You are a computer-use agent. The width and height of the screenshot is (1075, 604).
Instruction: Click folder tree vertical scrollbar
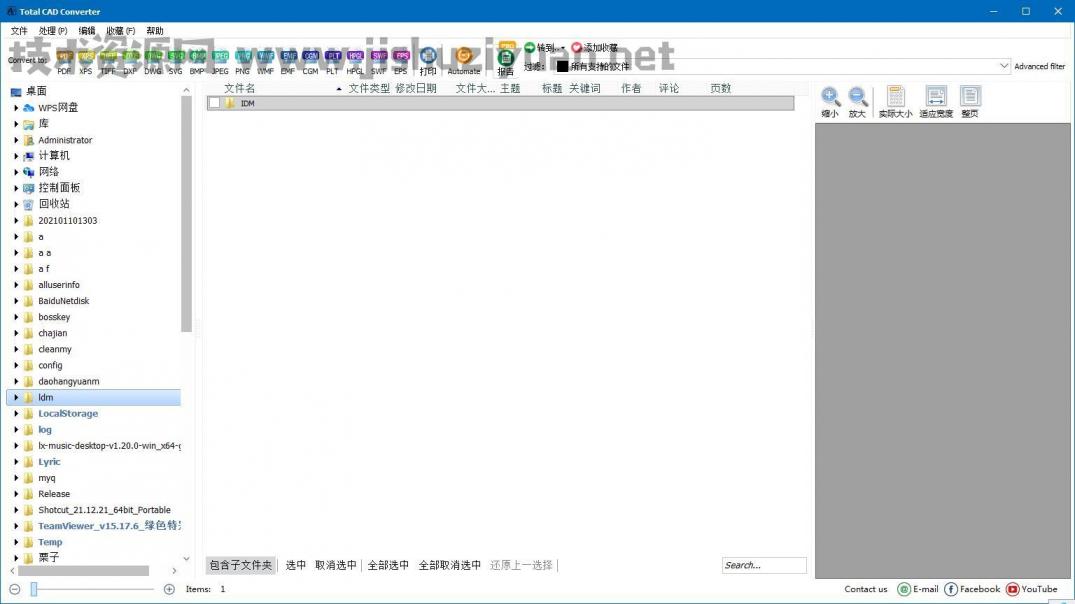(x=186, y=214)
